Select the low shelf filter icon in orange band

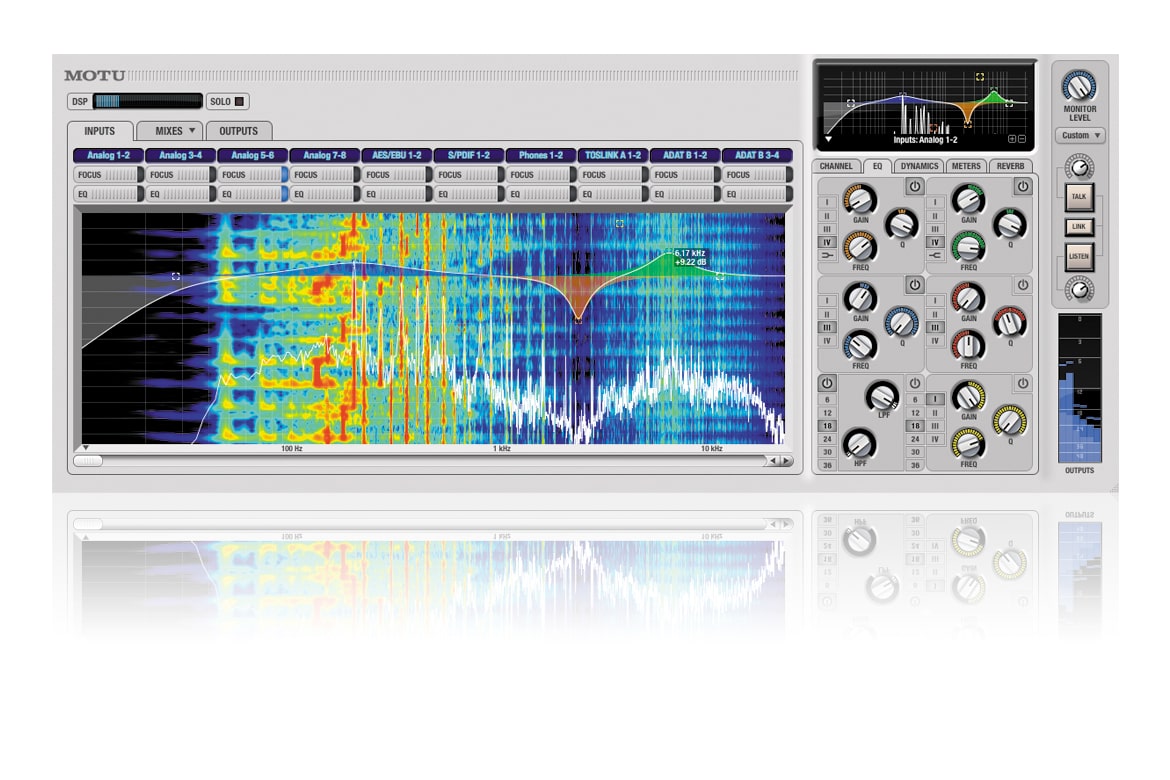tap(827, 256)
